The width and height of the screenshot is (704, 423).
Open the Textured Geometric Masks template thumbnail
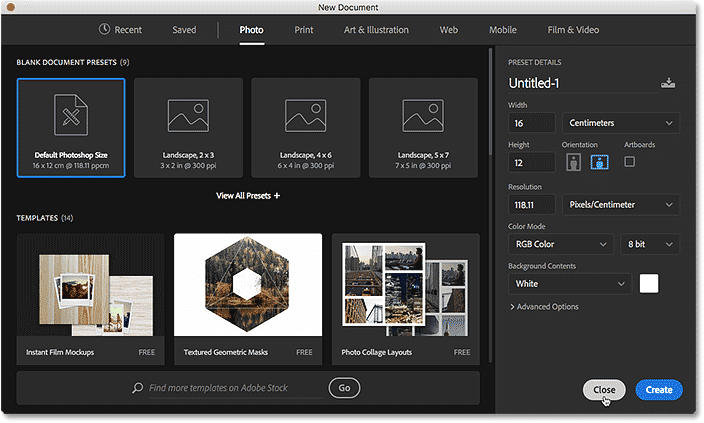[x=248, y=285]
